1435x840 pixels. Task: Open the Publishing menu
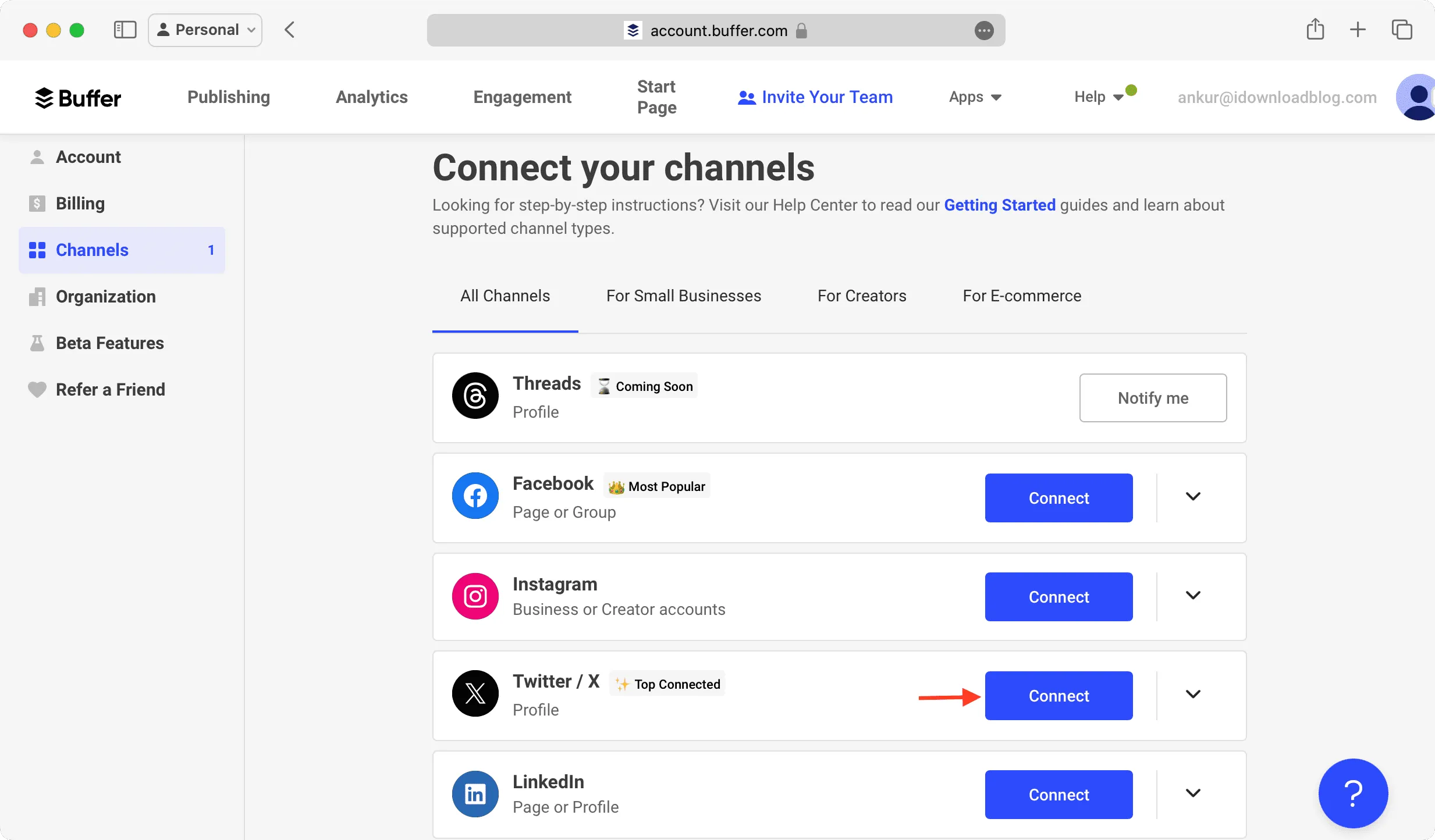coord(229,97)
